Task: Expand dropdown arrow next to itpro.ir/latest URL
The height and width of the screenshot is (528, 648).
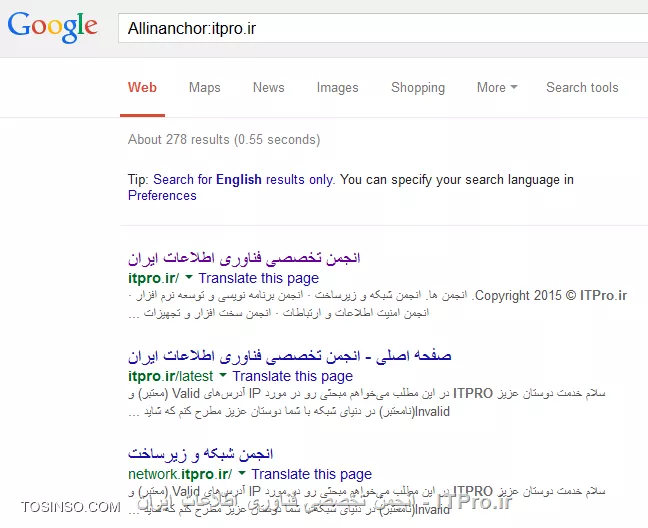Action: (x=223, y=375)
